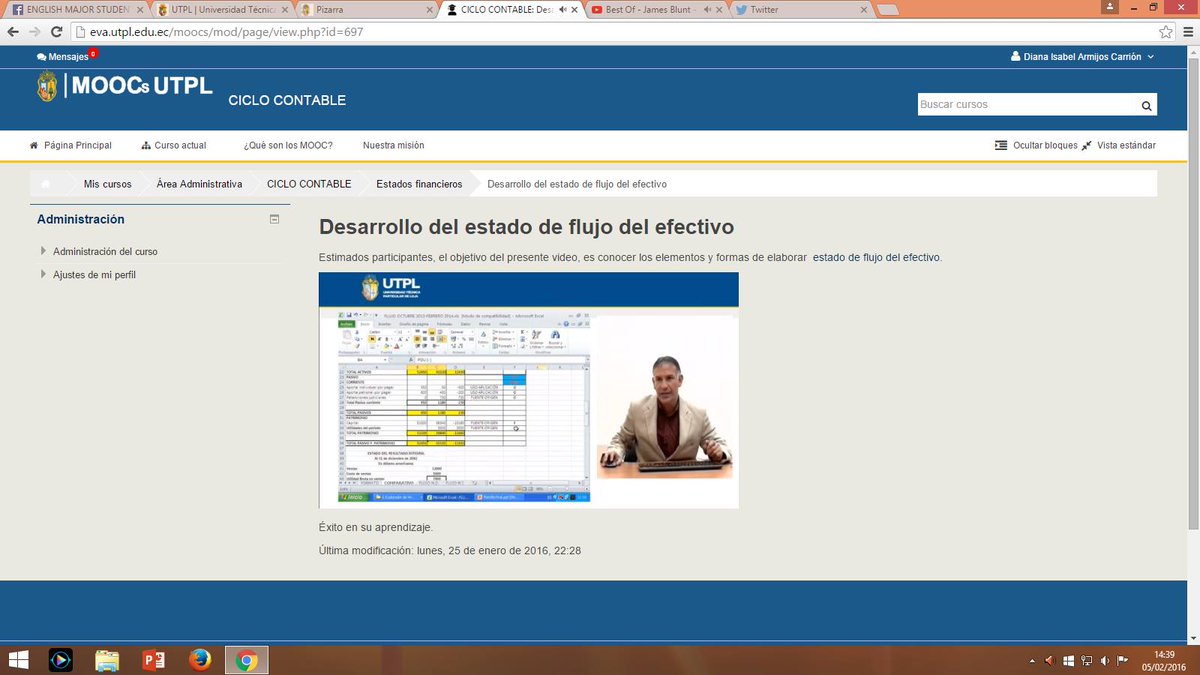Close the Pizarra tab
This screenshot has width=1200, height=675.
(x=431, y=10)
